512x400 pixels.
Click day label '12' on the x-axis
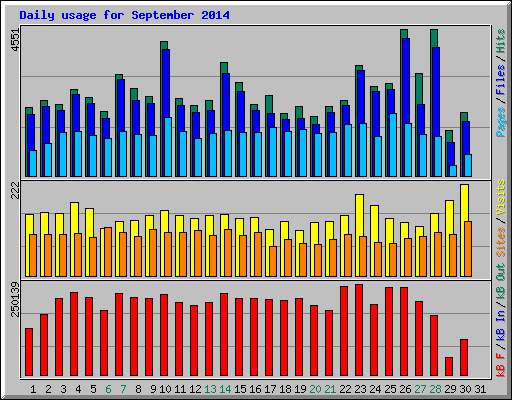pyautogui.click(x=195, y=389)
